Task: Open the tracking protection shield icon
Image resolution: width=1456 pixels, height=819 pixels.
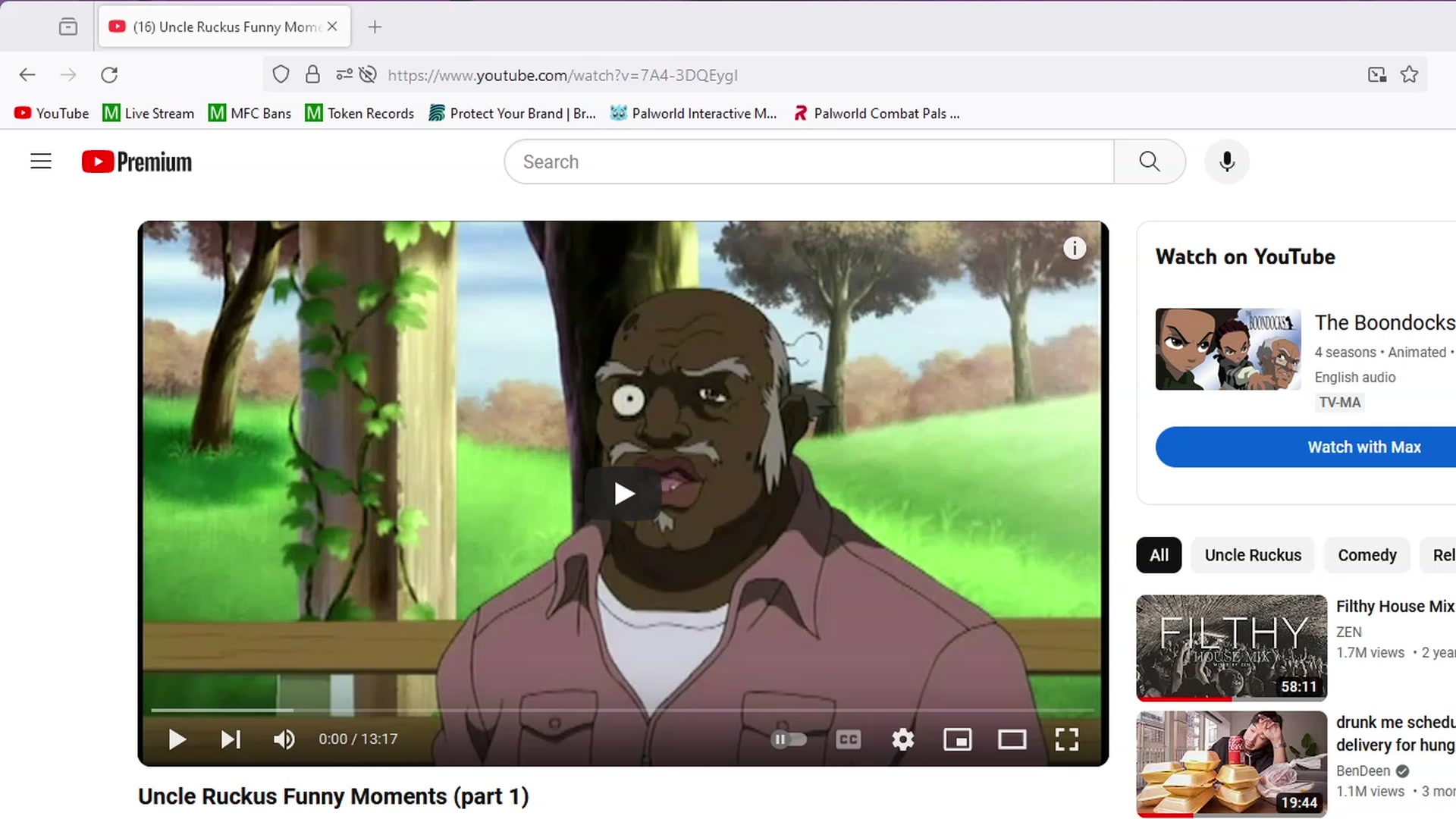Action: [281, 74]
